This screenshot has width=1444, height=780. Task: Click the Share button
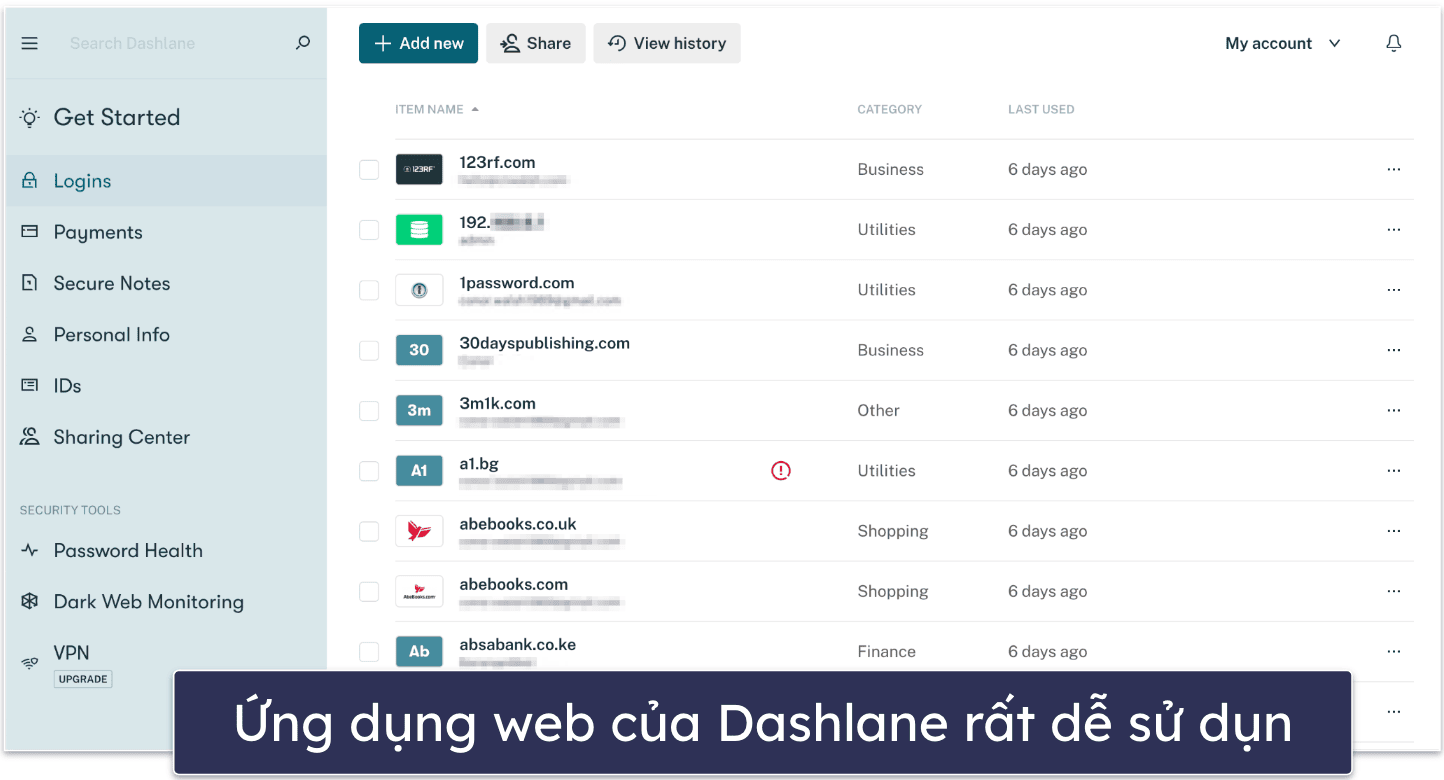tap(536, 43)
